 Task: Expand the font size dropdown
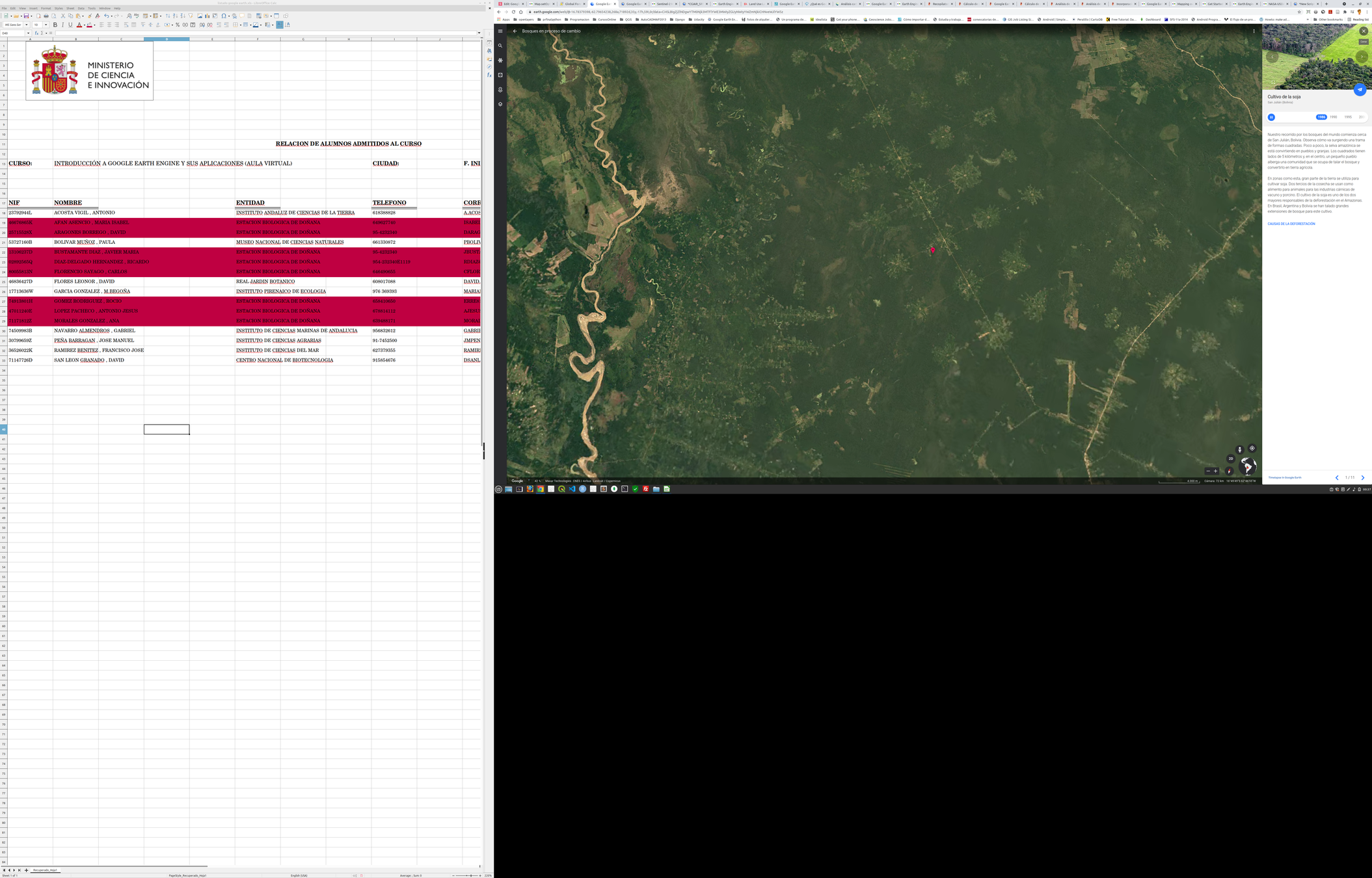[46, 25]
